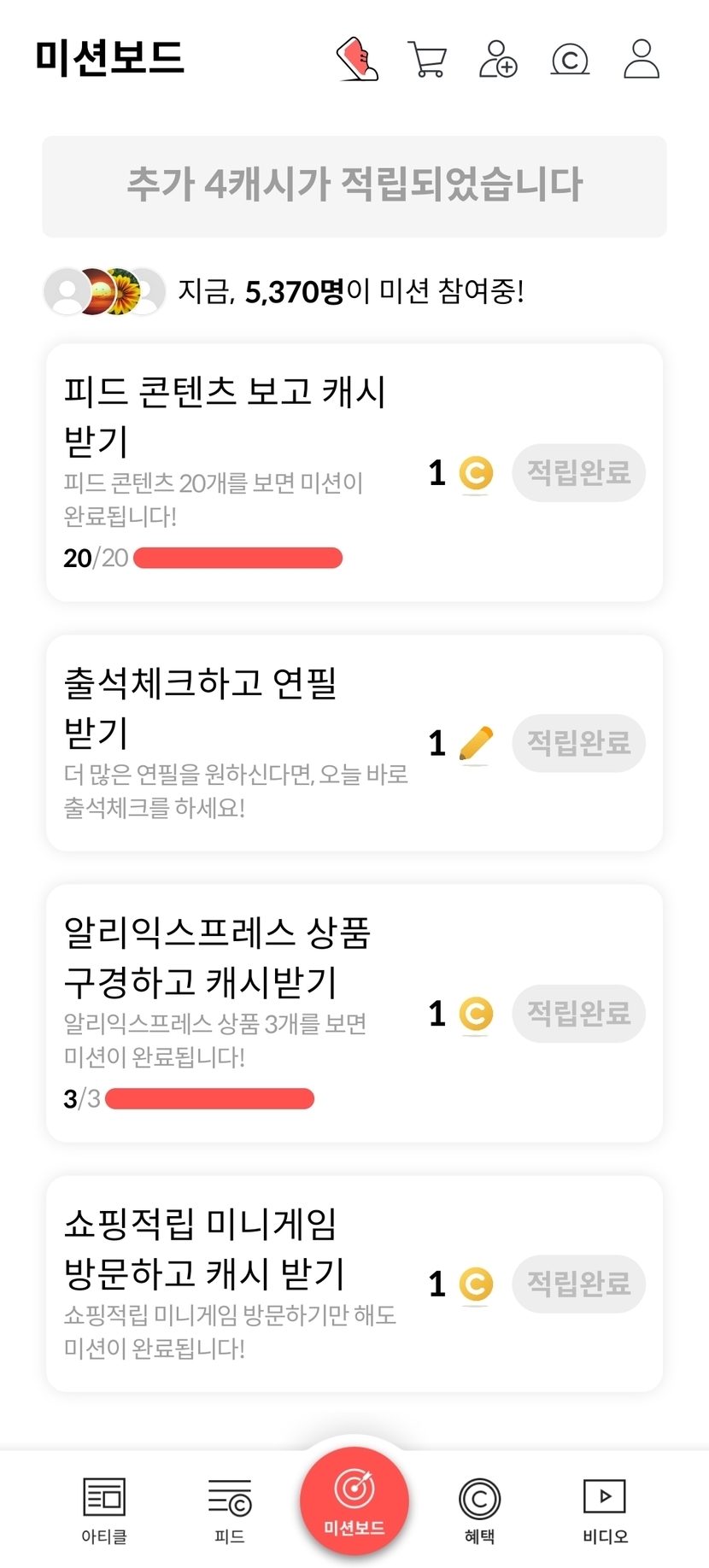Open the user profile icon
The width and height of the screenshot is (709, 1568).
(x=642, y=59)
